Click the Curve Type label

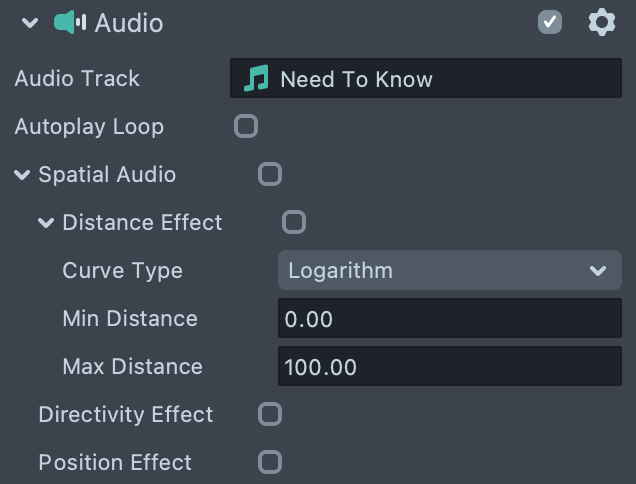coord(122,271)
